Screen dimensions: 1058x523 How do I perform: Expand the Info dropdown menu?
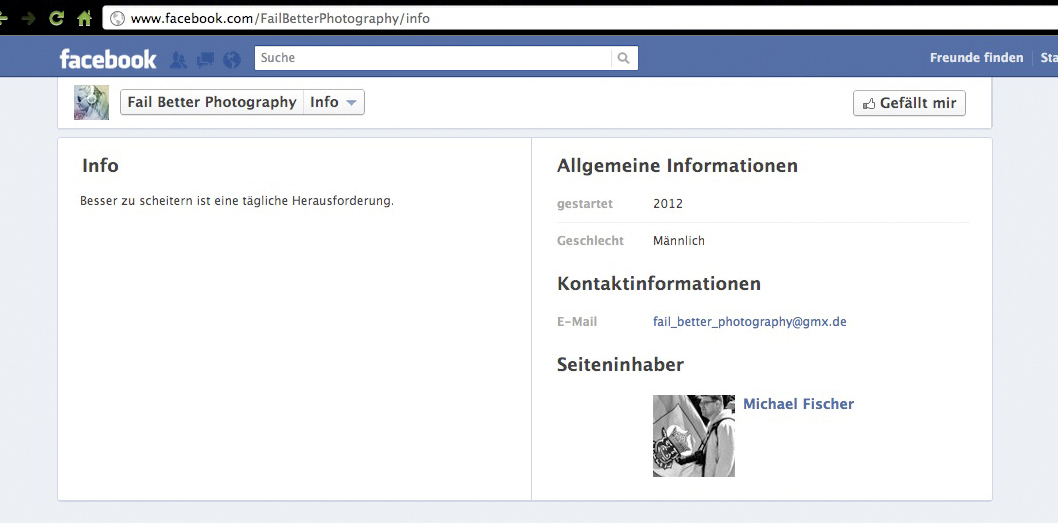point(334,102)
